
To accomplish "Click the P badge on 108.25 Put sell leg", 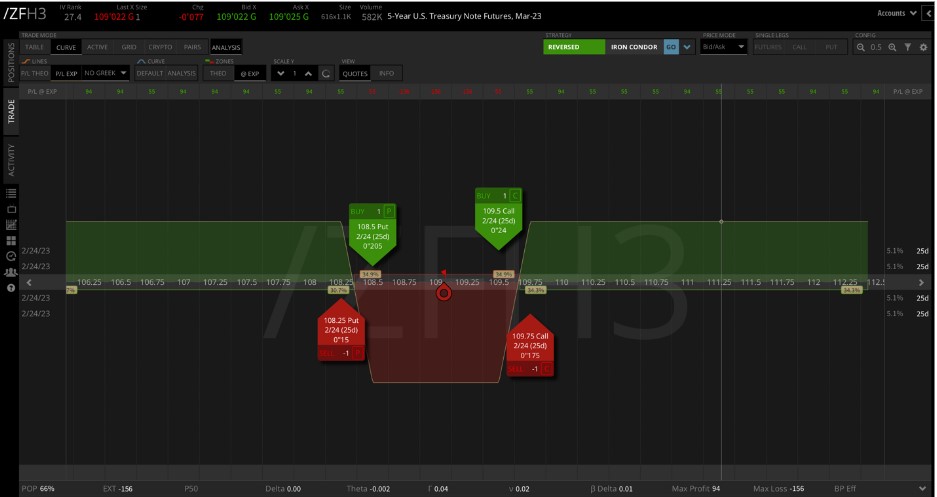I will pos(357,353).
